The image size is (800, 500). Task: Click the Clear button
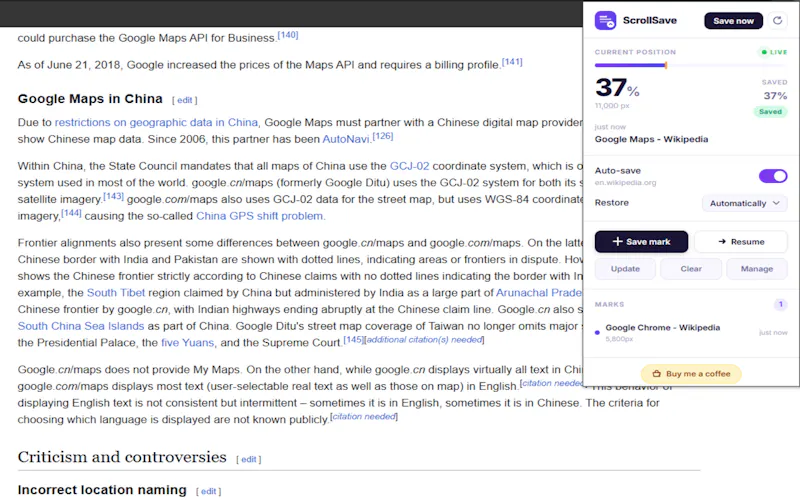(x=691, y=269)
